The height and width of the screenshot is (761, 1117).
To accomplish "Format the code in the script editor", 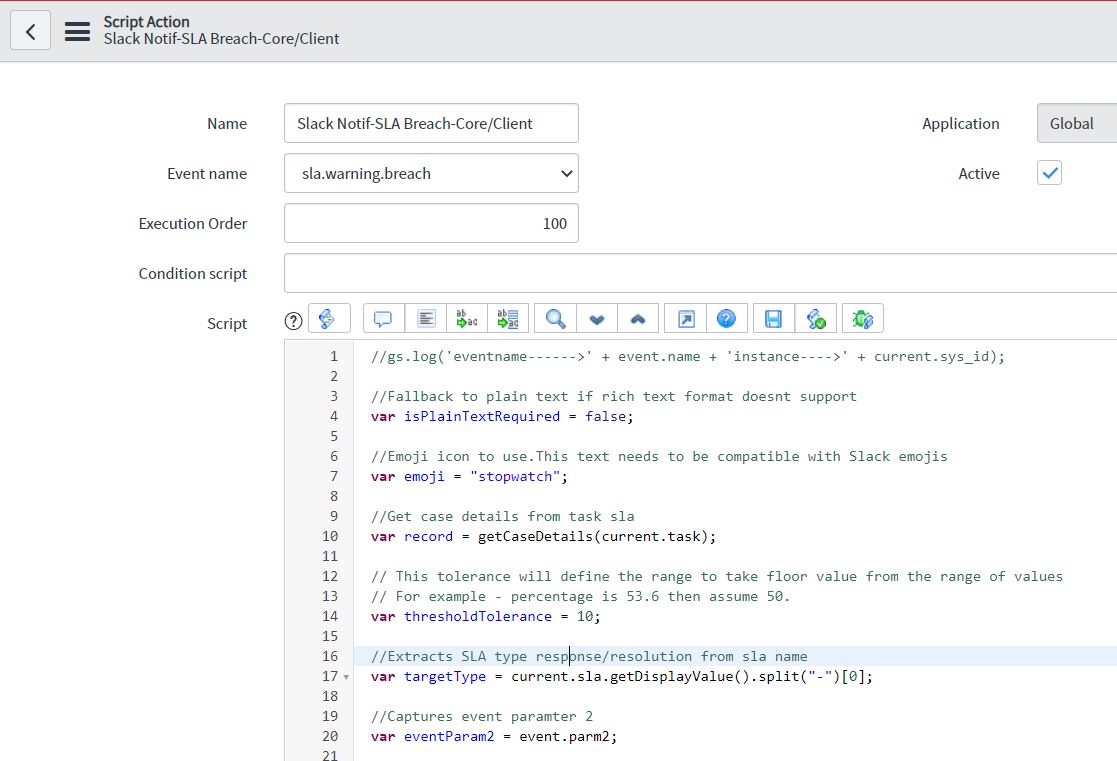I will [x=425, y=319].
